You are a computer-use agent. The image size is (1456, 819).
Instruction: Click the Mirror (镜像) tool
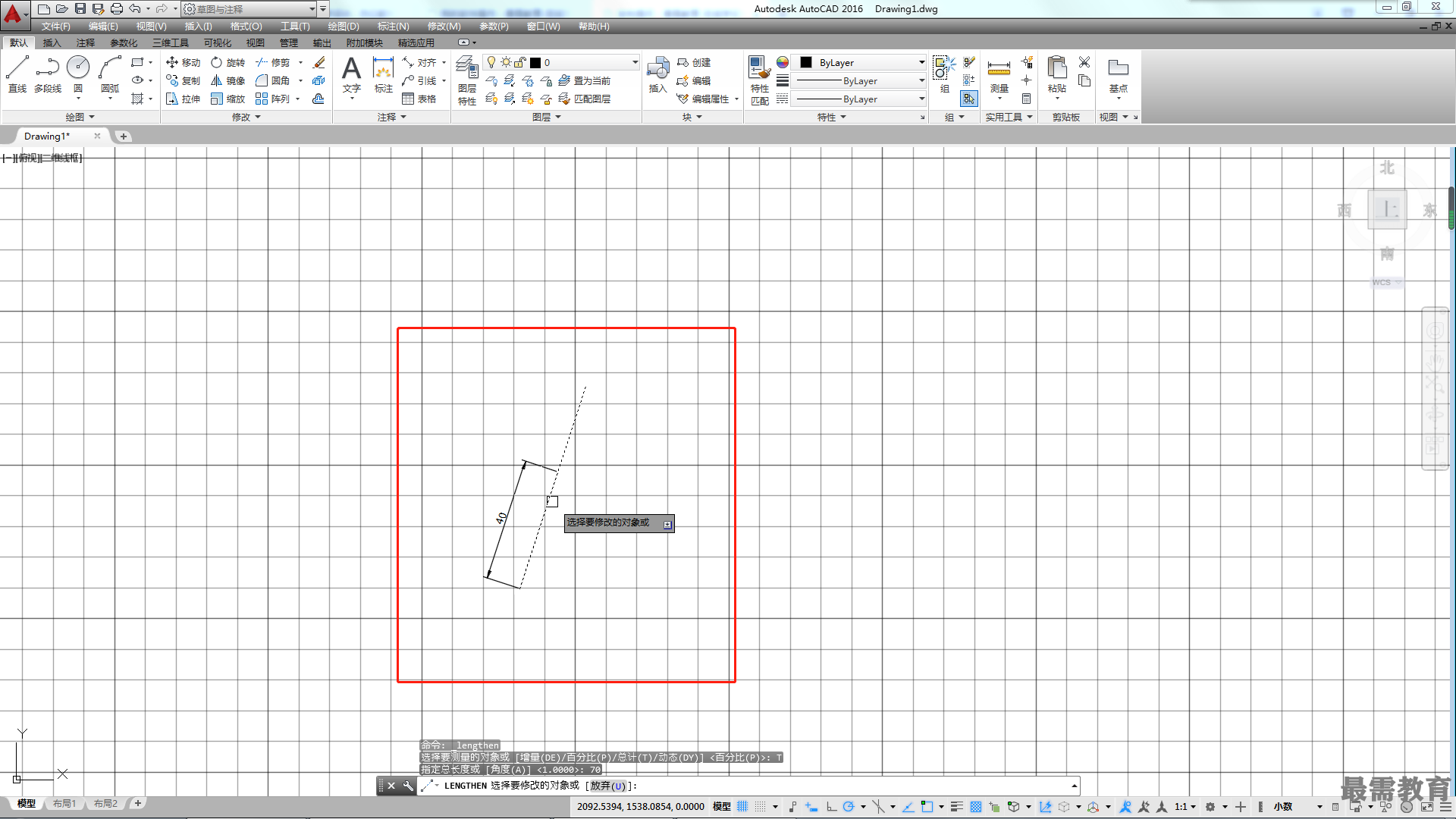pos(228,80)
